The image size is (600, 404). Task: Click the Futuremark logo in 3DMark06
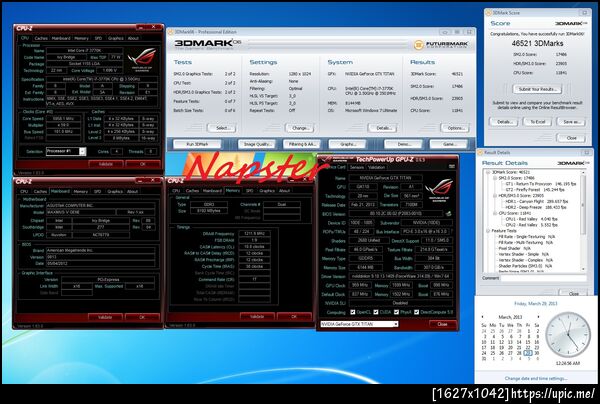[x=441, y=44]
